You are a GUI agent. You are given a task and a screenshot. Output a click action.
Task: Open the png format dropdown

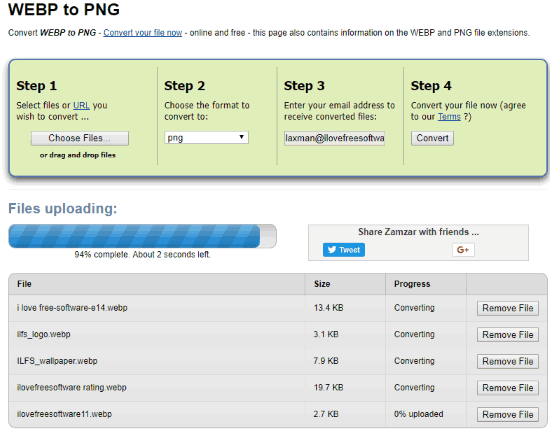coord(206,138)
